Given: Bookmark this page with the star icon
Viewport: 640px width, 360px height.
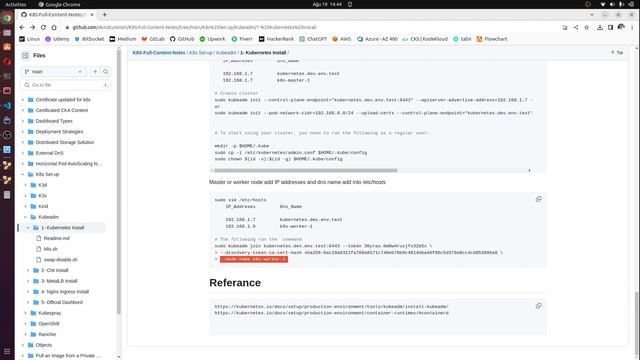Looking at the screenshot, I should 587,27.
